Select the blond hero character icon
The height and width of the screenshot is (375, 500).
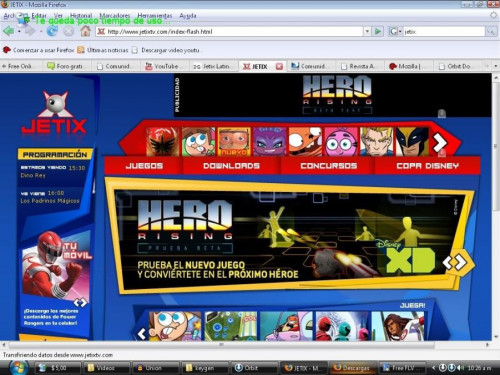tap(377, 142)
